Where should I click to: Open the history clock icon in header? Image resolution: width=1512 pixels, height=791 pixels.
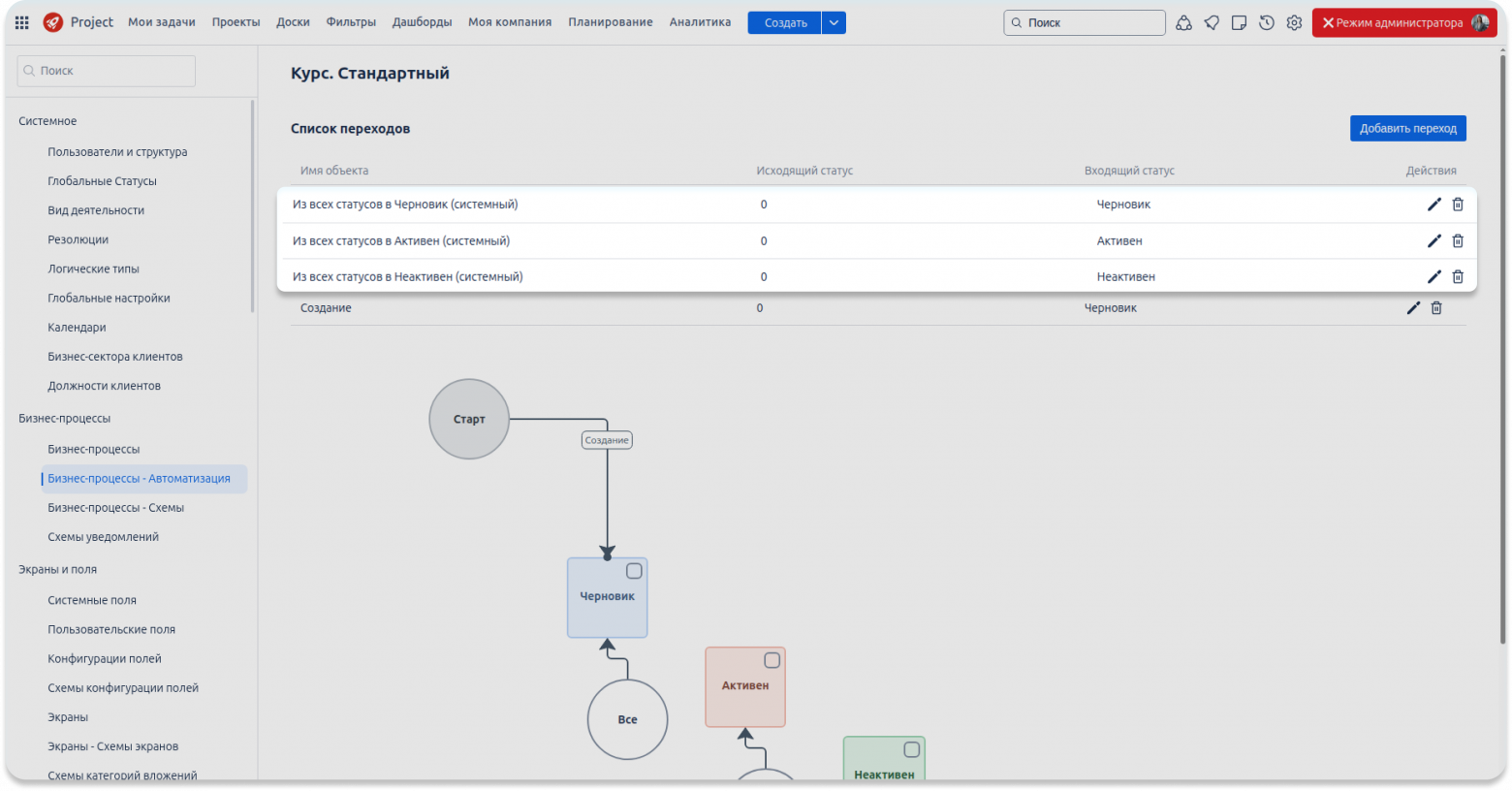[x=1267, y=22]
